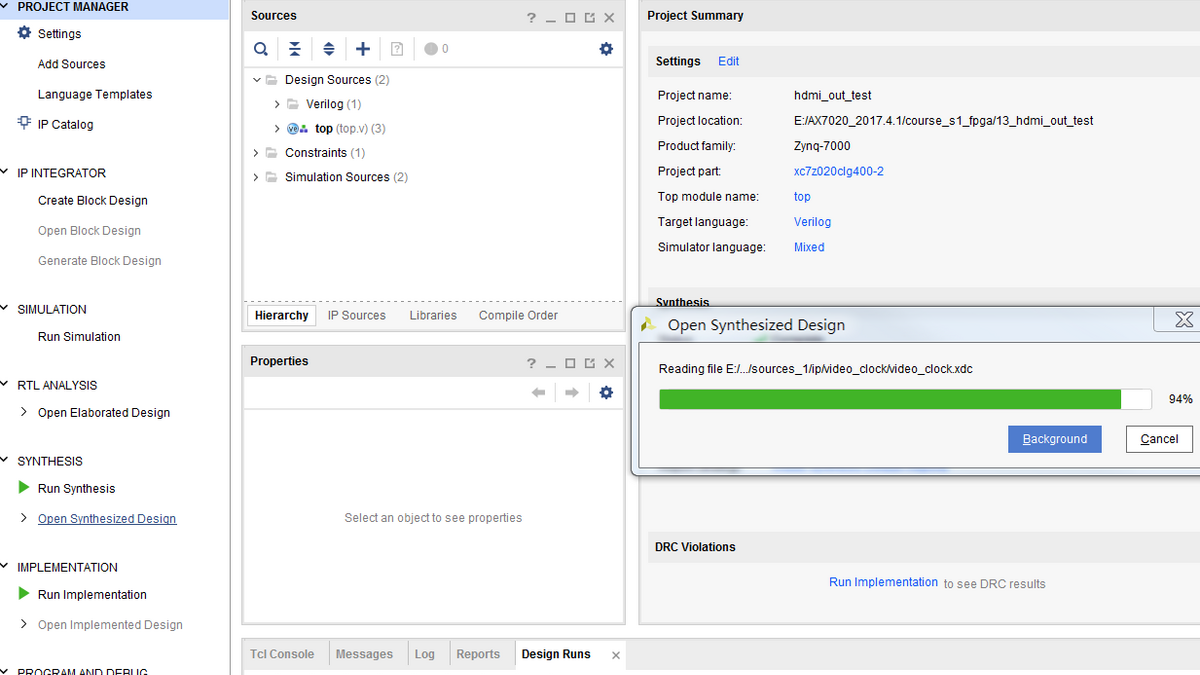Screen dimensions: 1200x675
Task: Expand the Simulation Sources folder
Action: [256, 177]
